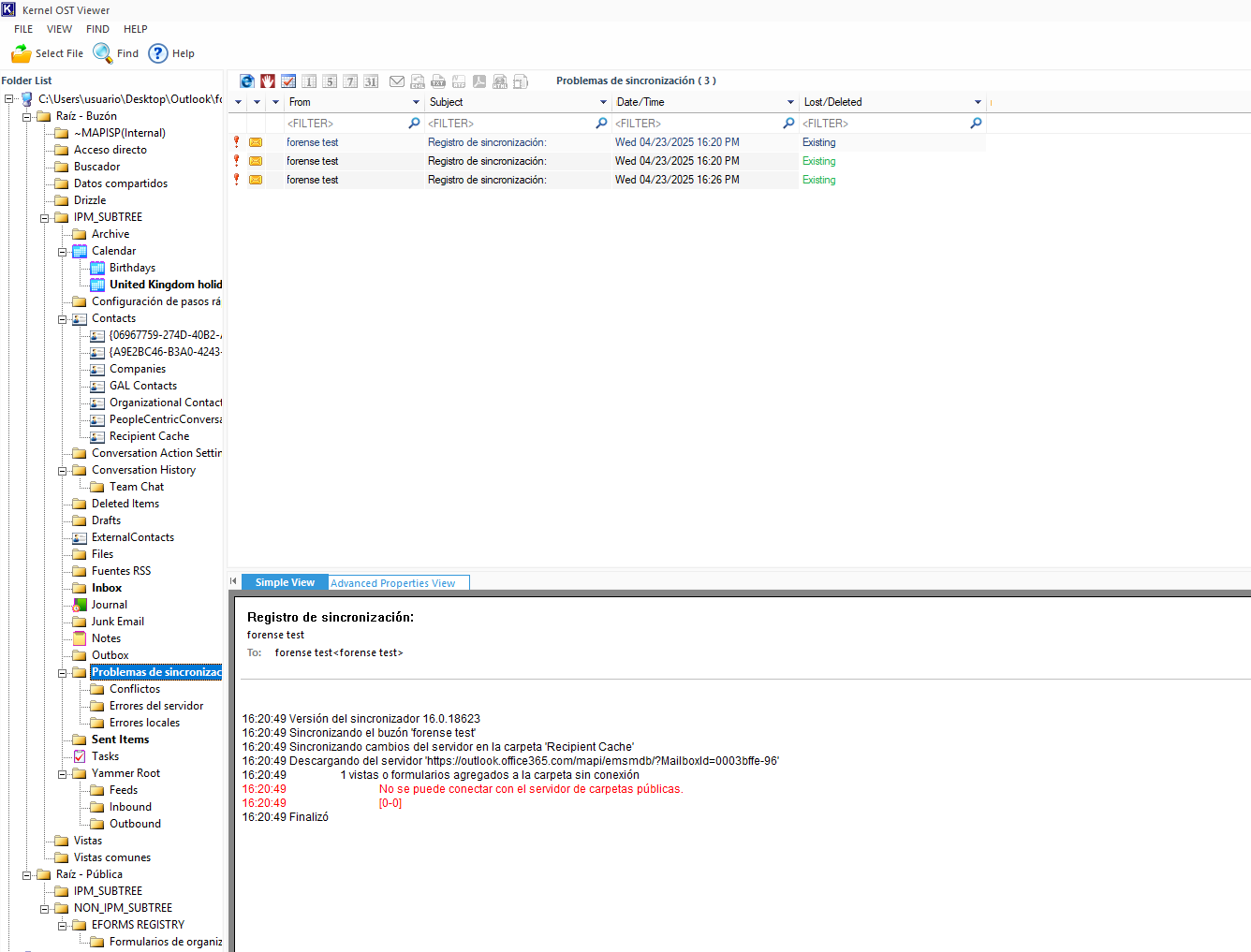The width and height of the screenshot is (1251, 952).
Task: Collapse the Calendar folder node
Action: coord(62,252)
